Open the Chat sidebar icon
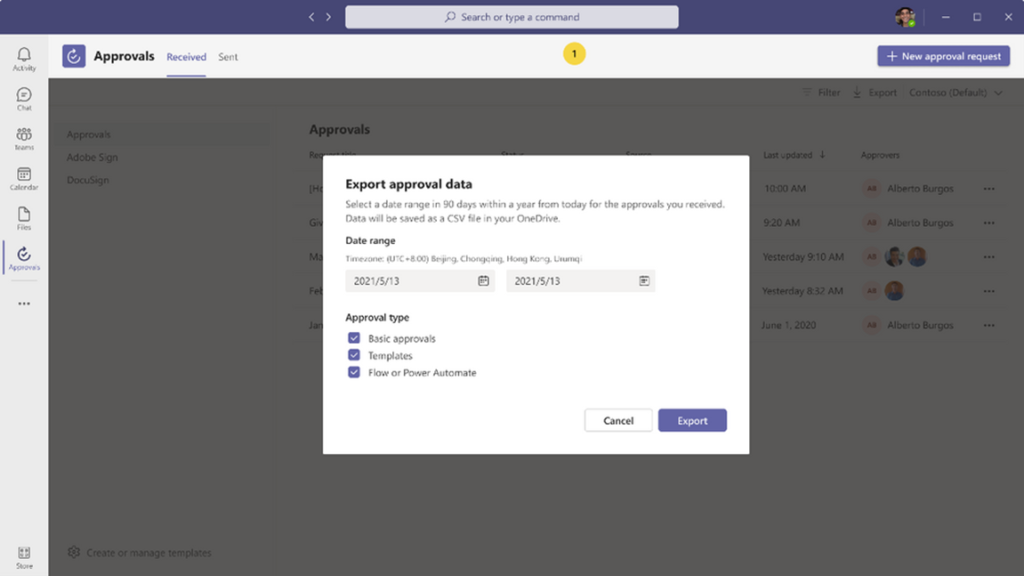The width and height of the screenshot is (1024, 576). (24, 98)
